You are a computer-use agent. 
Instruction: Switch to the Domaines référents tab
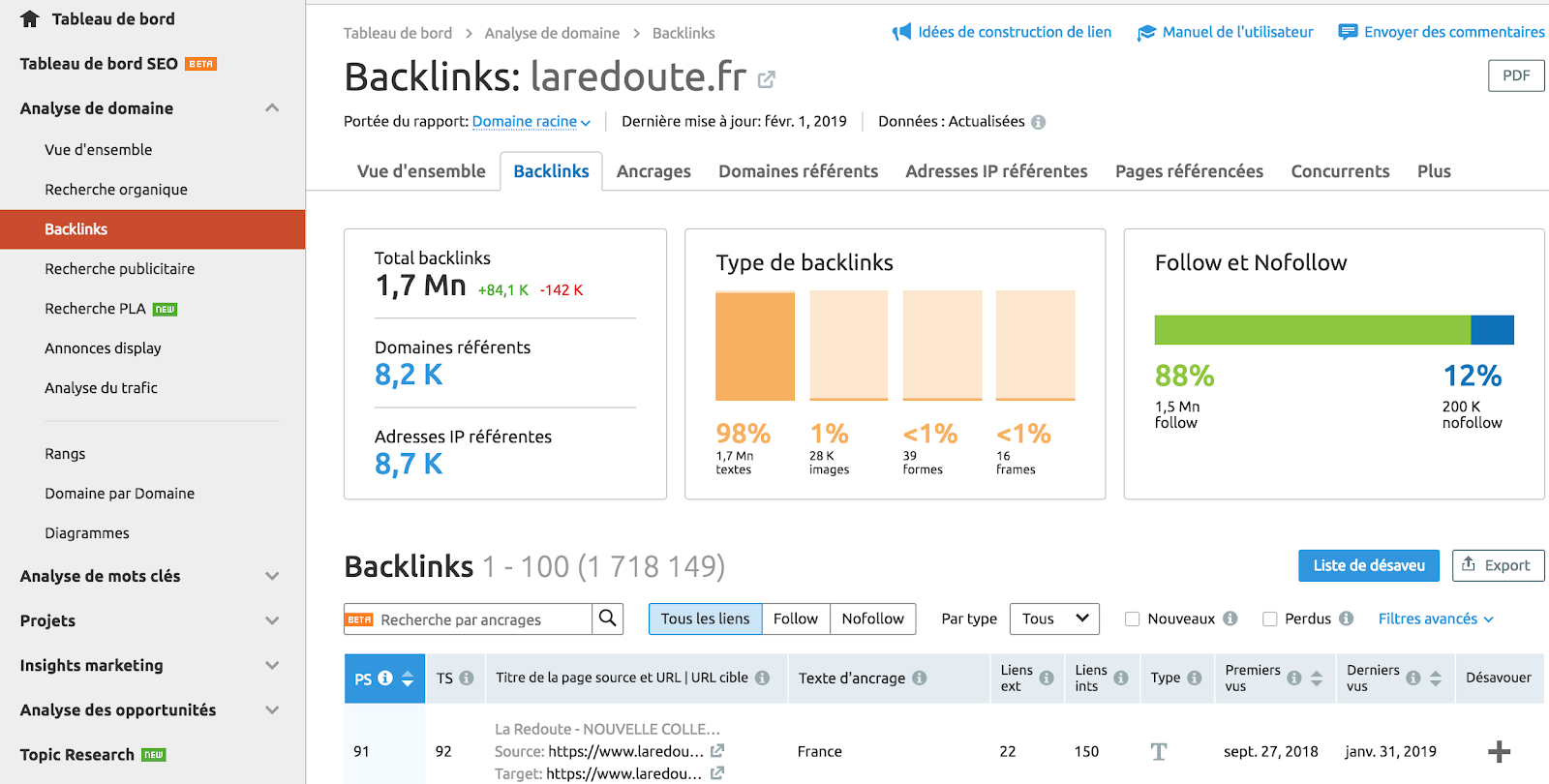pyautogui.click(x=798, y=171)
